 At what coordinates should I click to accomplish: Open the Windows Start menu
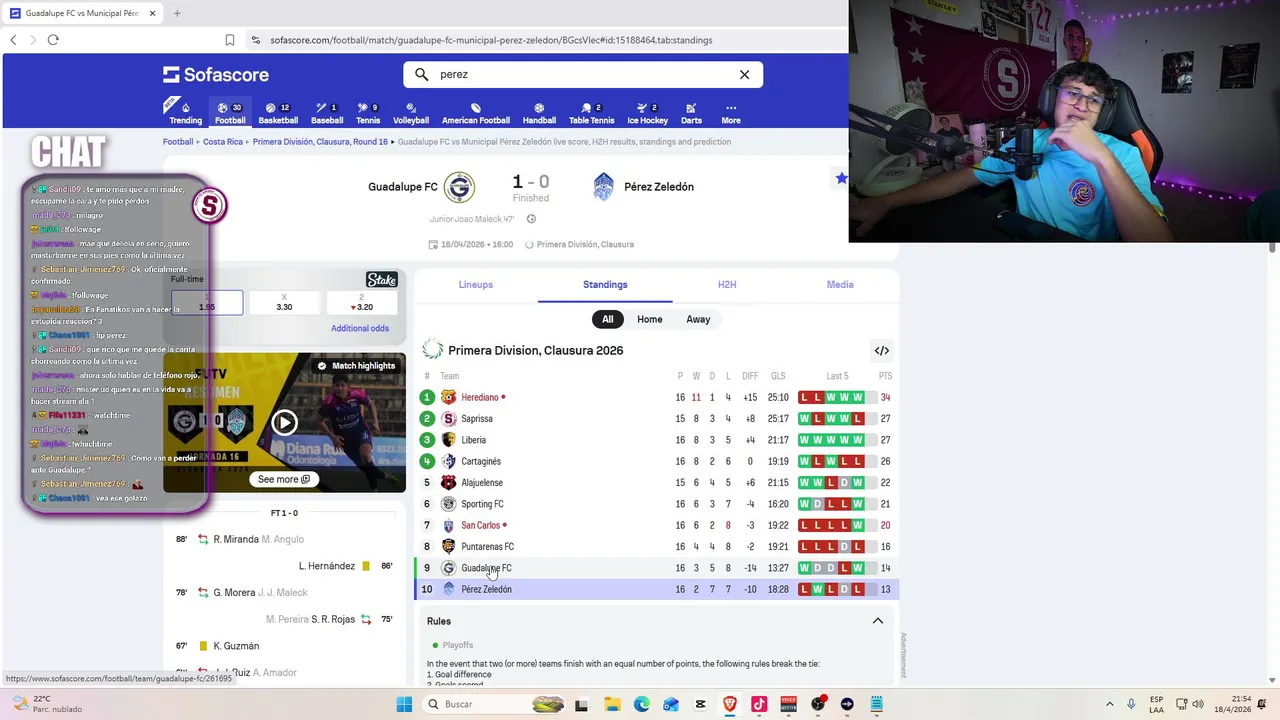(x=404, y=704)
